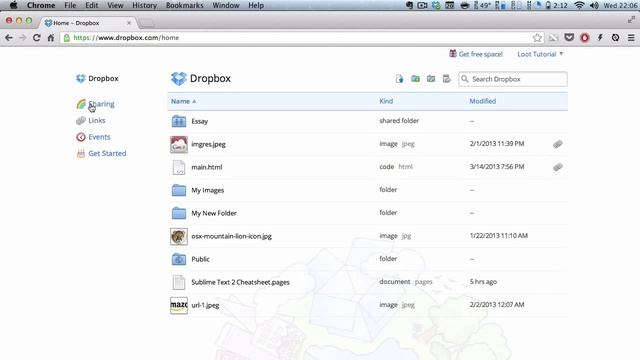Open the Help menu
Viewport: 640px width, 360px height.
pyautogui.click(x=256, y=5)
